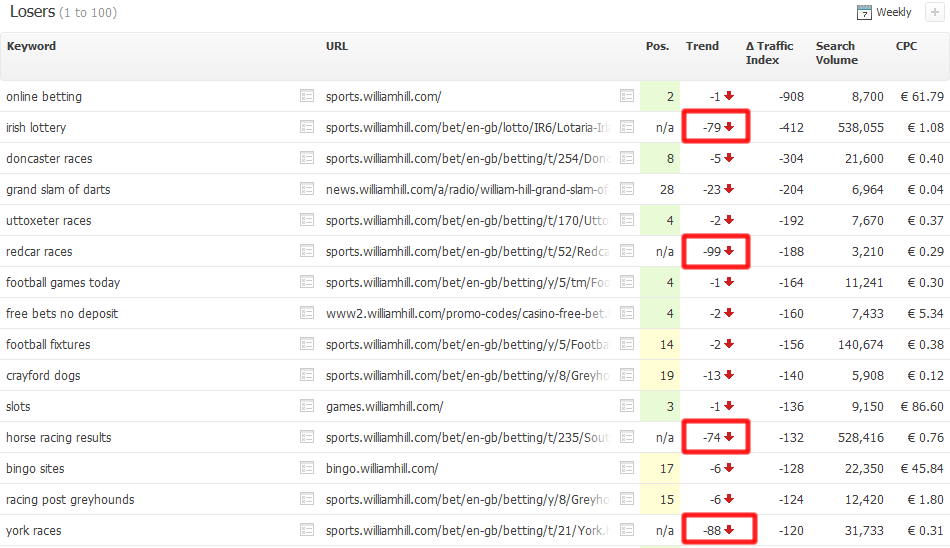The width and height of the screenshot is (950, 548).
Task: Open keyword details icon for crayford dogs
Action: (x=307, y=375)
